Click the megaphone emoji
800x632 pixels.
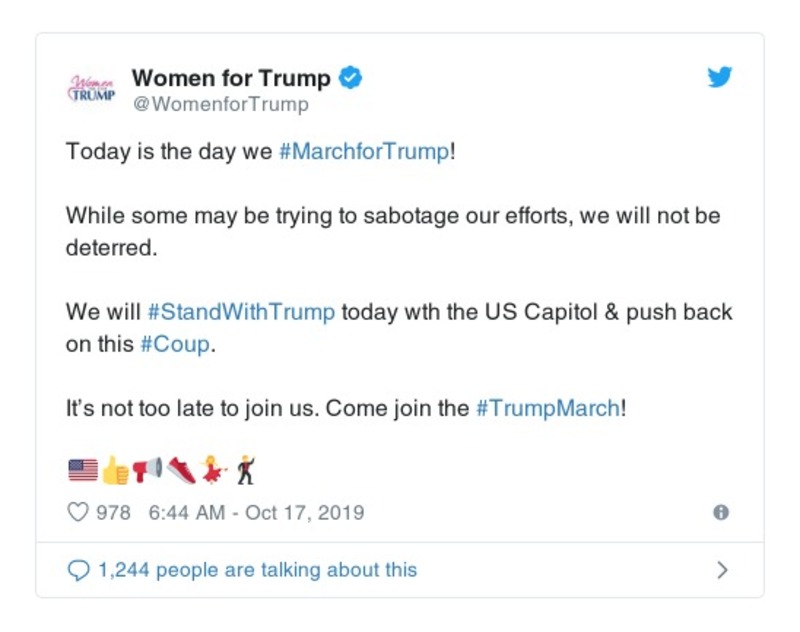(x=147, y=468)
